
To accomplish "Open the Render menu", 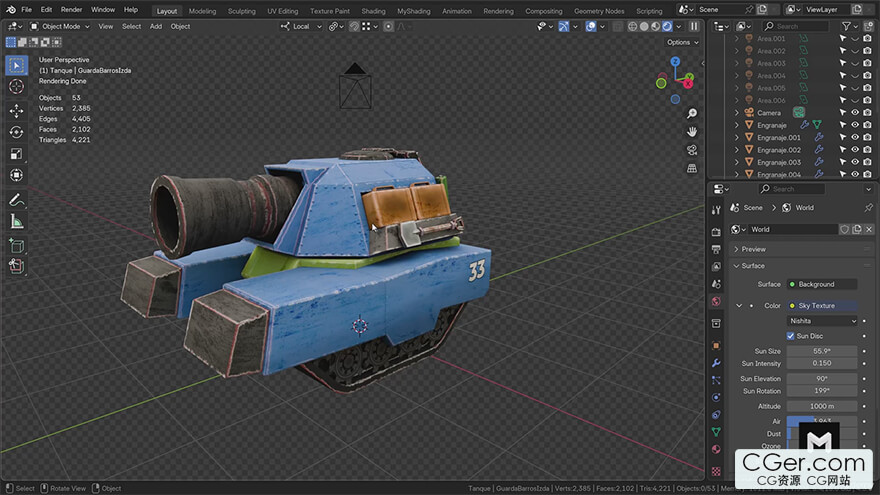I will point(71,9).
